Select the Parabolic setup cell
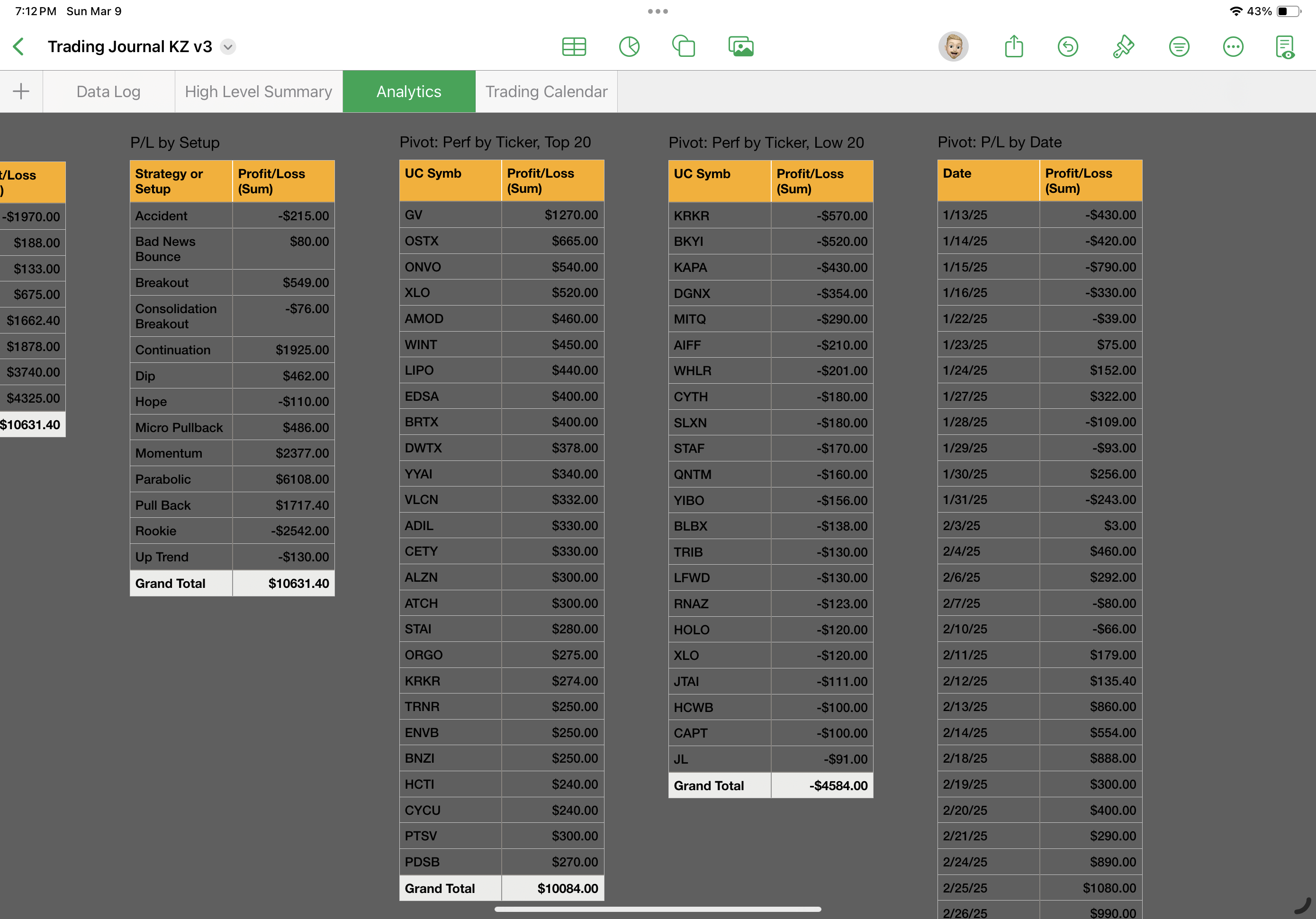 [x=180, y=479]
